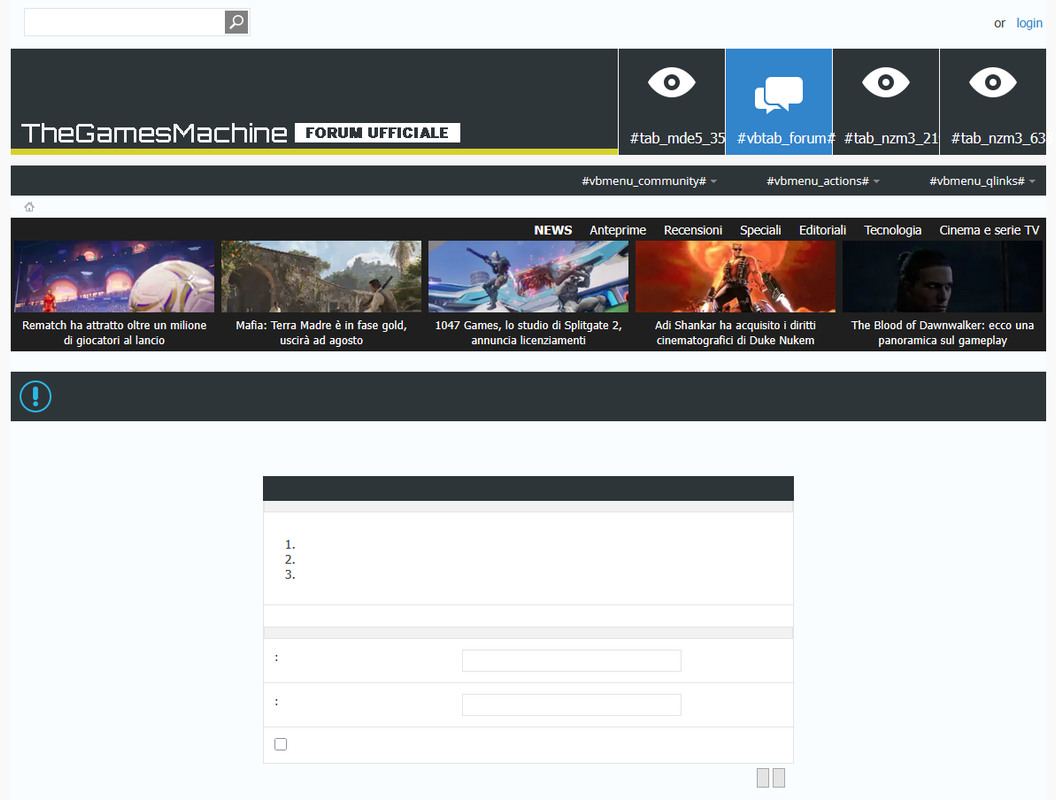Viewport: 1056px width, 800px height.
Task: Select the #vbtab_forum# chat tab
Action: pyautogui.click(x=779, y=102)
